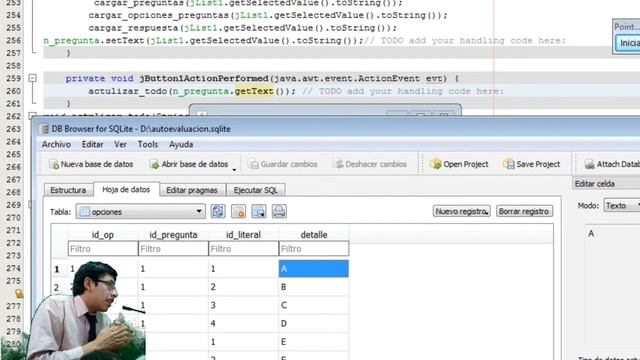Click the print table icon

[279, 211]
